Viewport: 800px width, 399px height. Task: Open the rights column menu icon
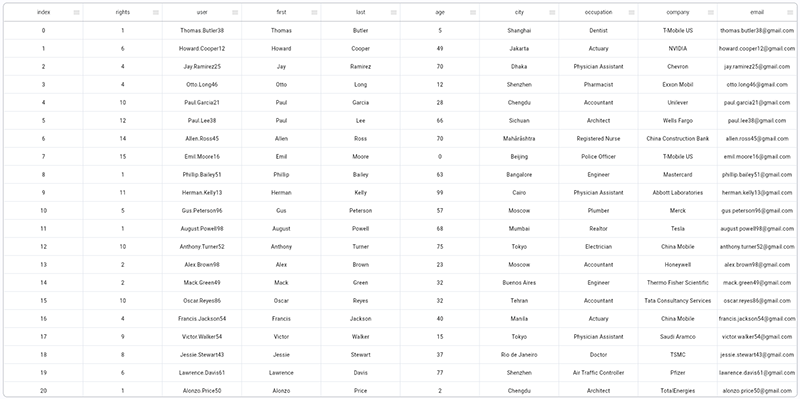click(156, 12)
